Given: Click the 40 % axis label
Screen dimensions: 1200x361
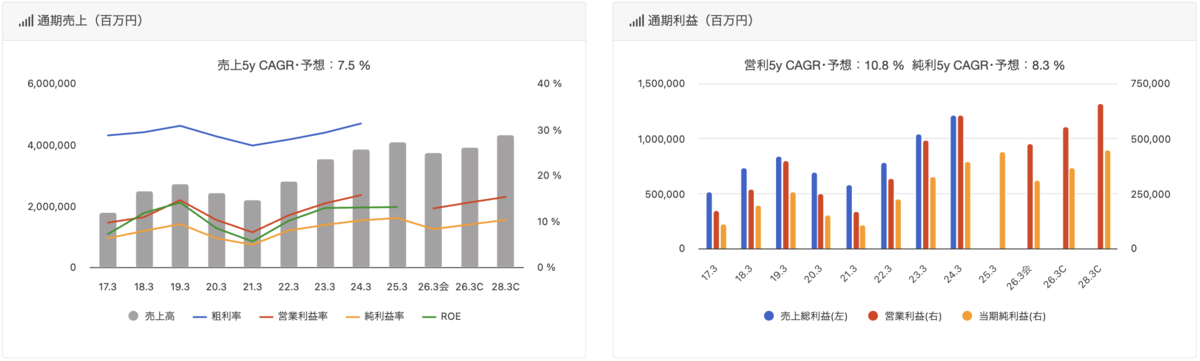Looking at the screenshot, I should 550,84.
